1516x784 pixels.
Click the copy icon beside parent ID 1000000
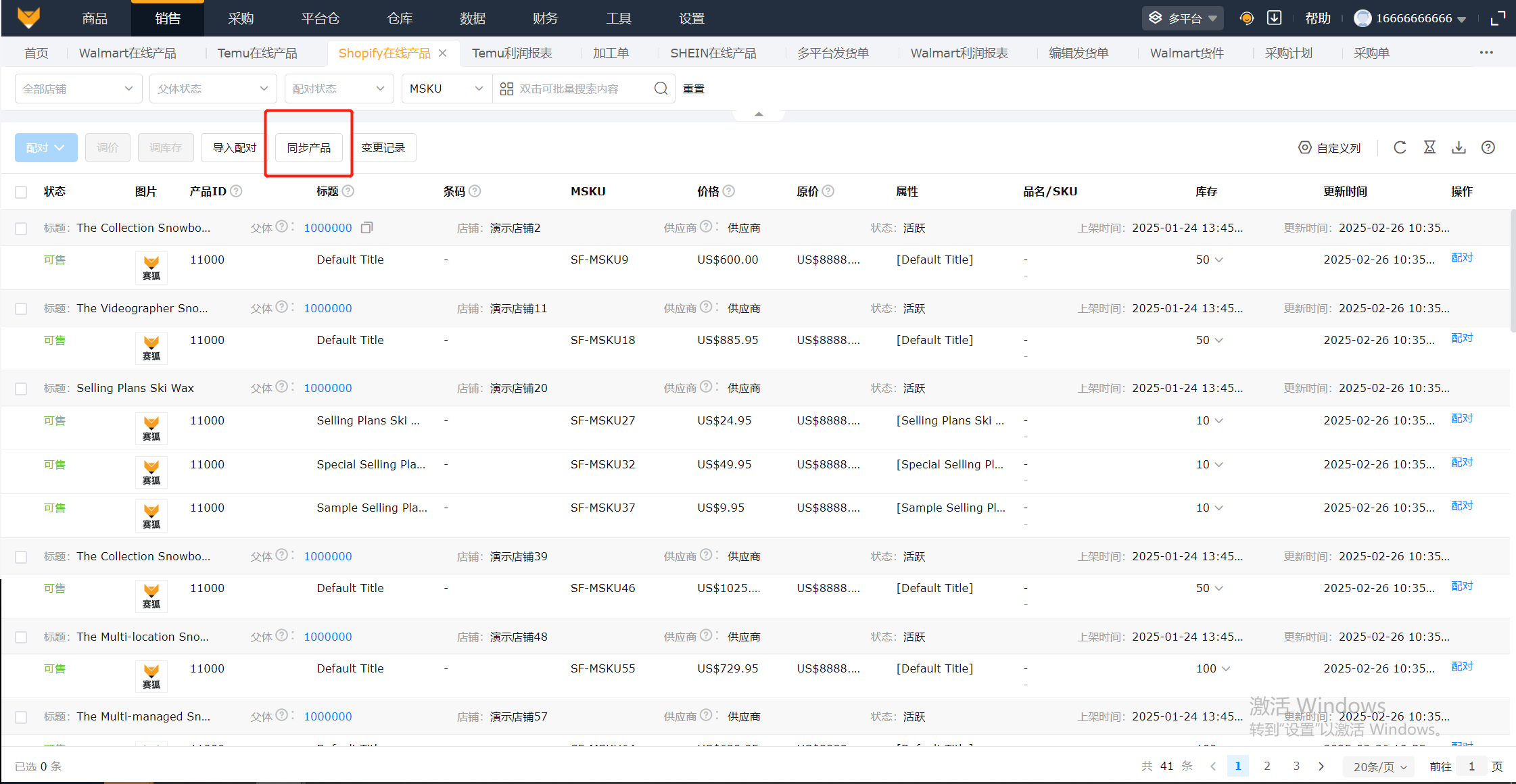(x=366, y=228)
